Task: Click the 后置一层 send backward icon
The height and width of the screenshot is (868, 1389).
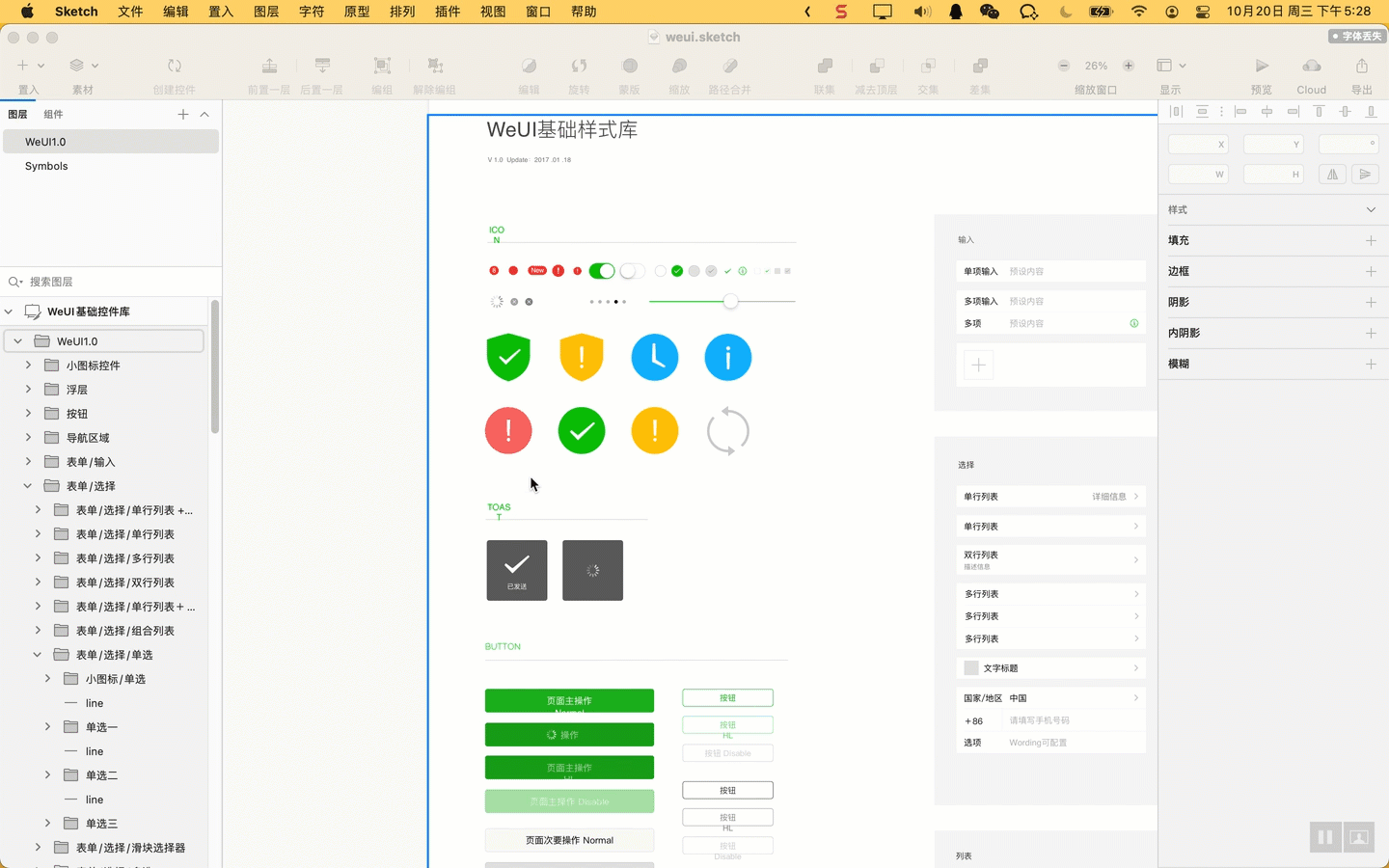Action: point(322,66)
